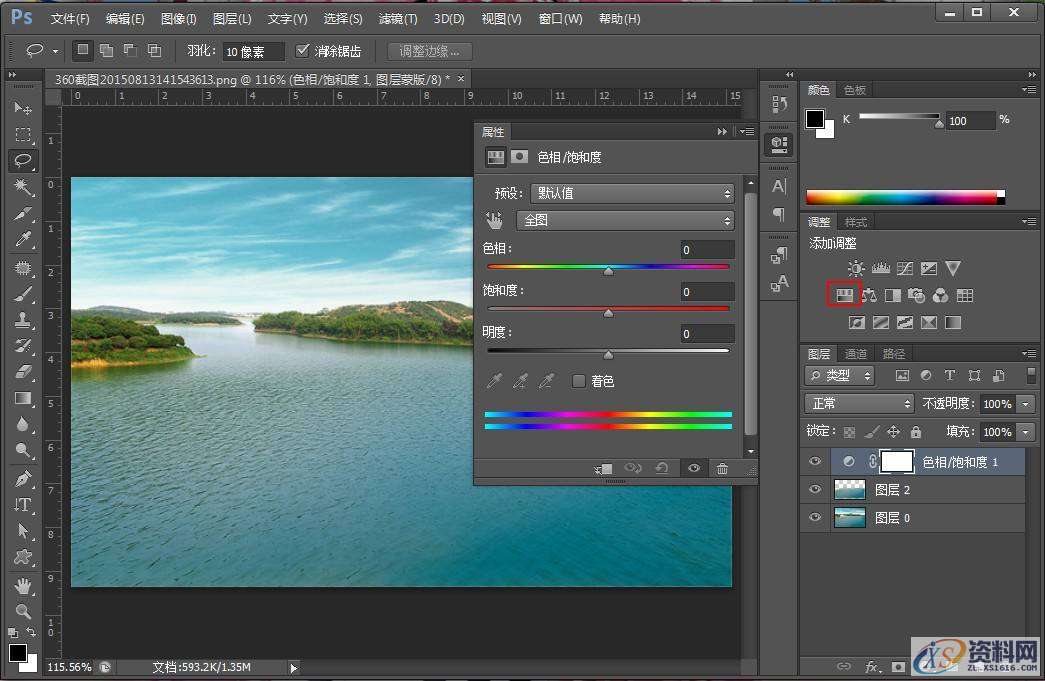Enable the 着色 (Colorize) checkbox

click(578, 381)
